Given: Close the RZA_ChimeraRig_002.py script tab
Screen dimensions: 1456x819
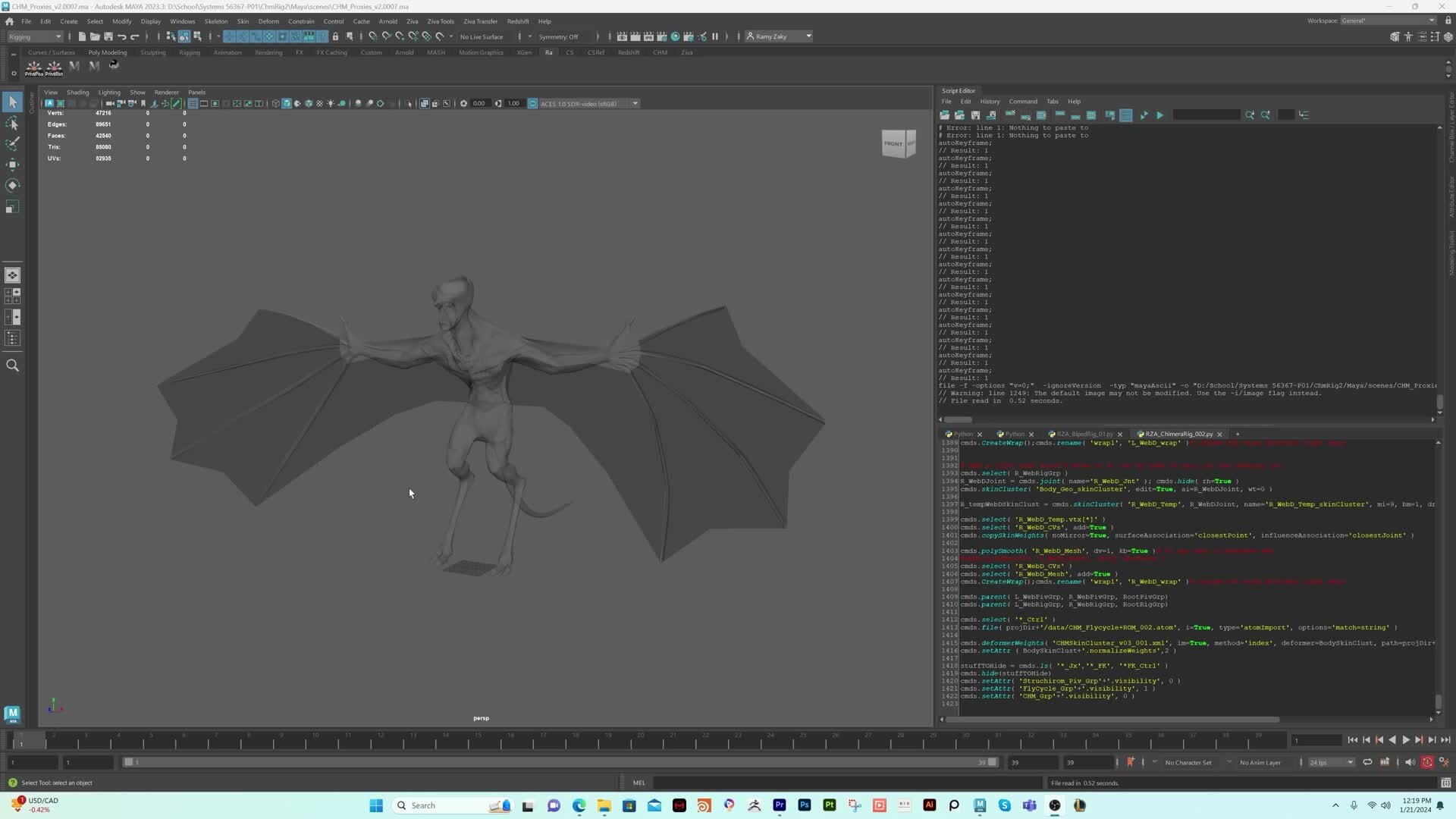Looking at the screenshot, I should [x=1219, y=435].
